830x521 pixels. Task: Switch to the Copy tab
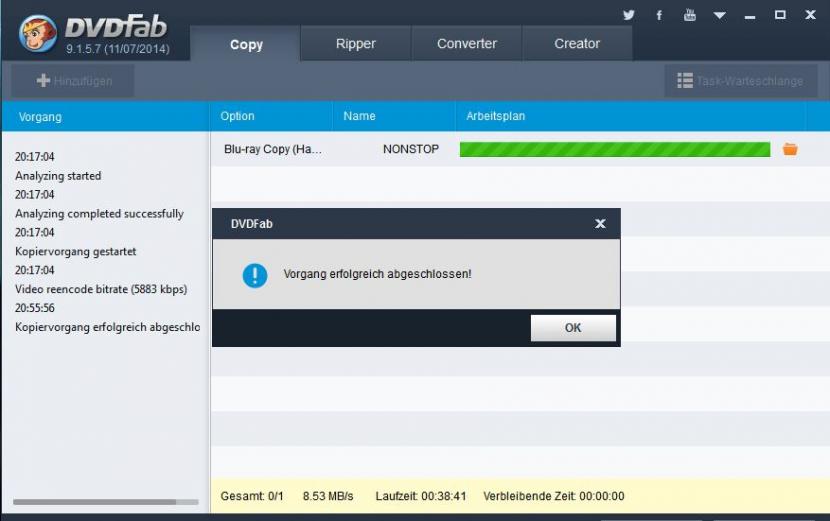pos(246,44)
